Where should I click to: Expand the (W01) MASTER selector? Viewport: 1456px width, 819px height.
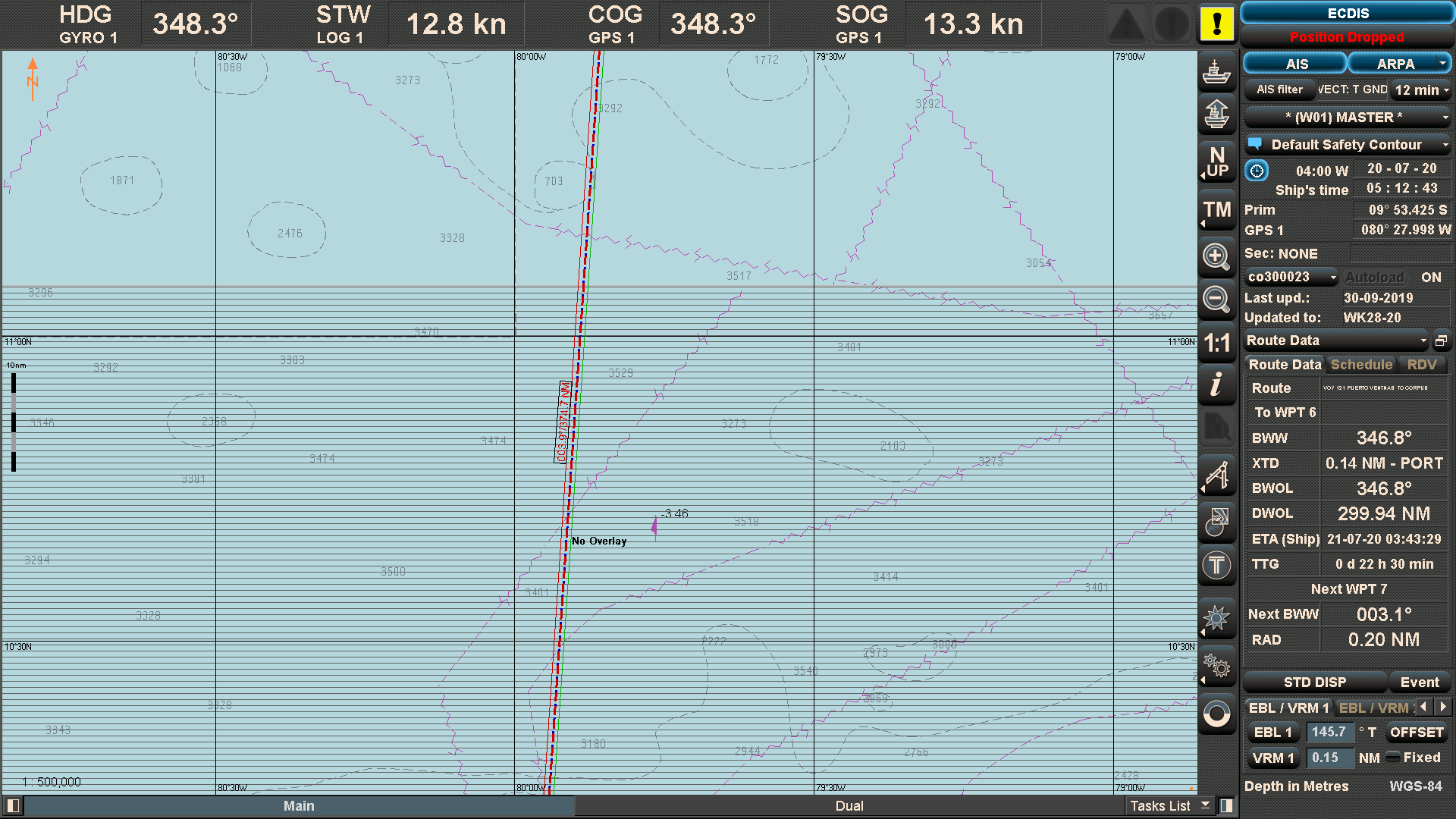click(1347, 117)
